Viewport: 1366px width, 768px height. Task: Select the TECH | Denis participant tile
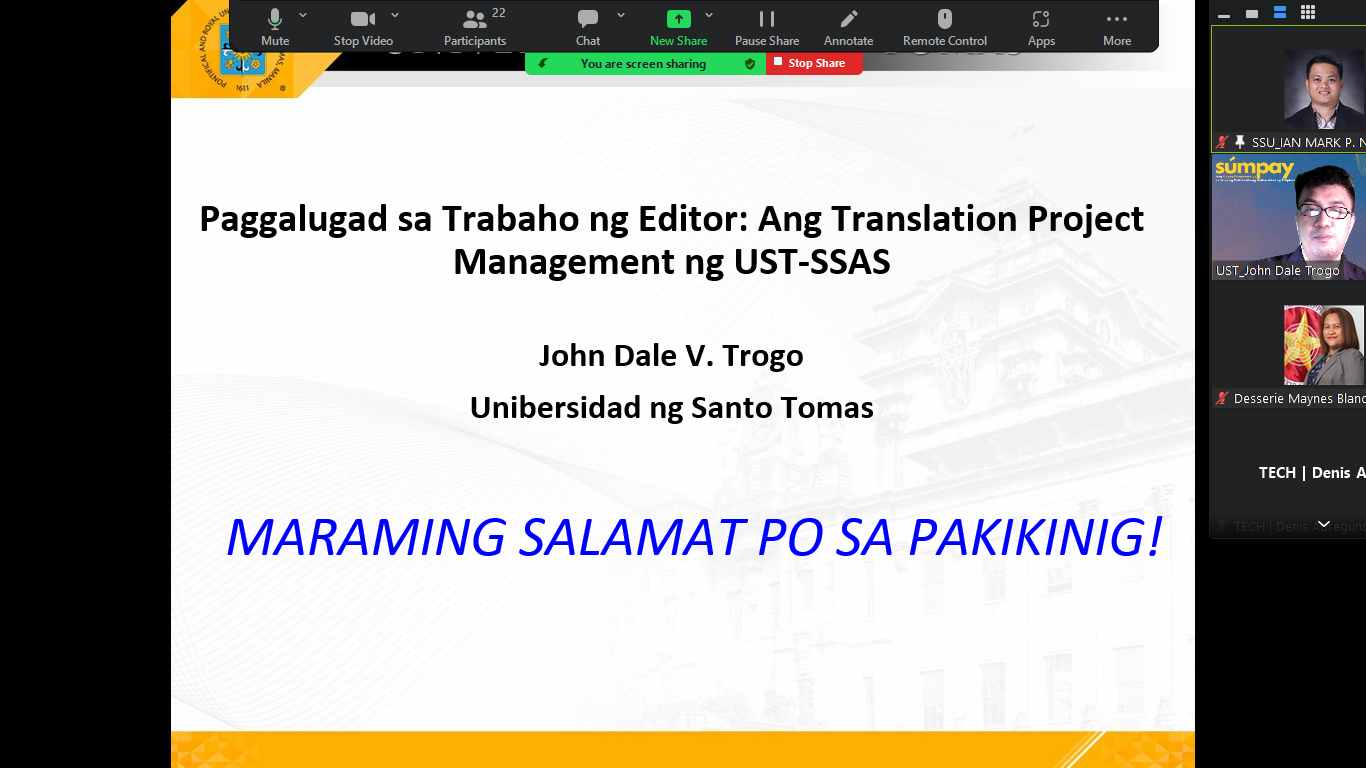click(1289, 473)
